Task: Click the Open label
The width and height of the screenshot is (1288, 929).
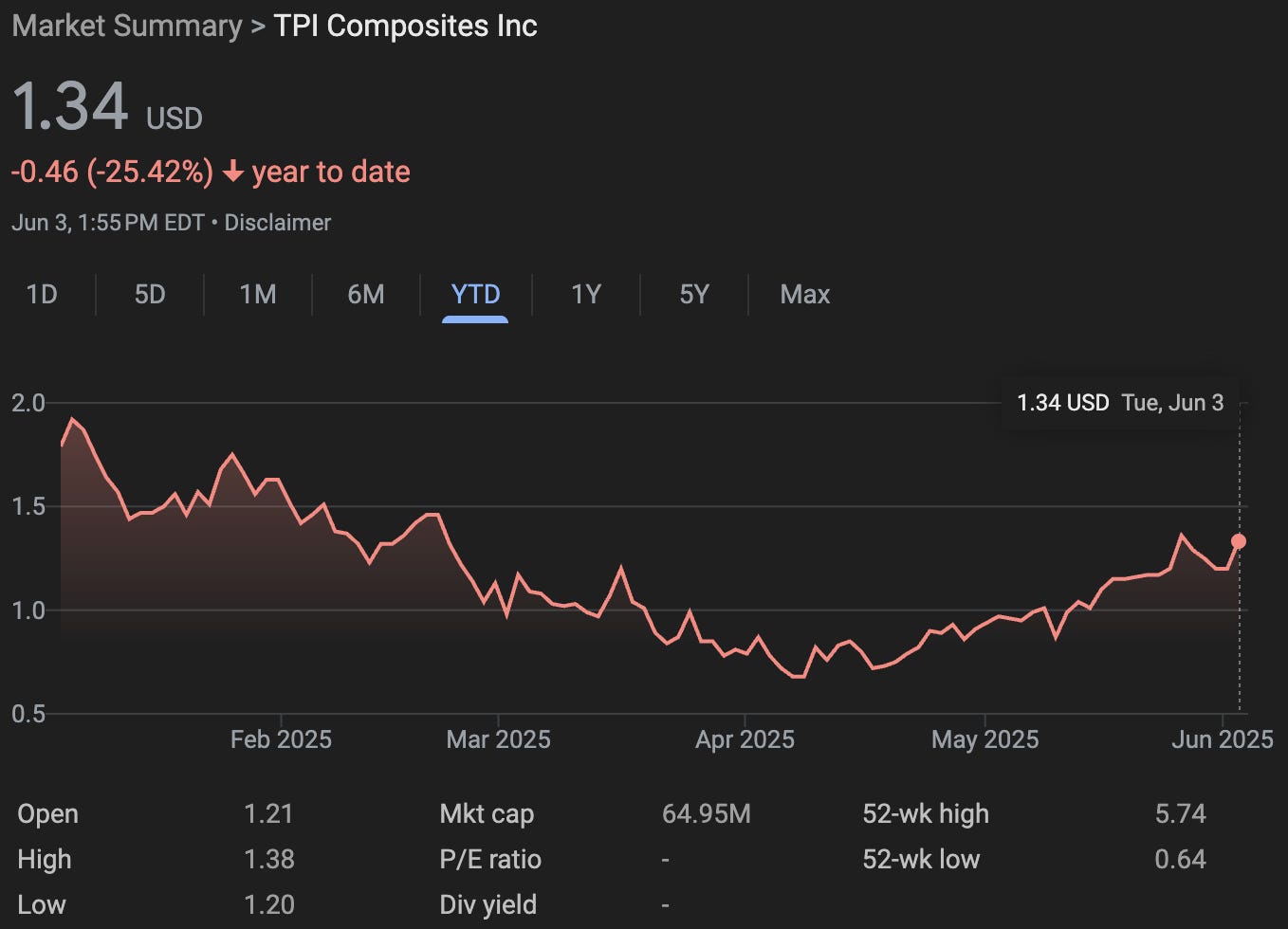Action: tap(47, 813)
